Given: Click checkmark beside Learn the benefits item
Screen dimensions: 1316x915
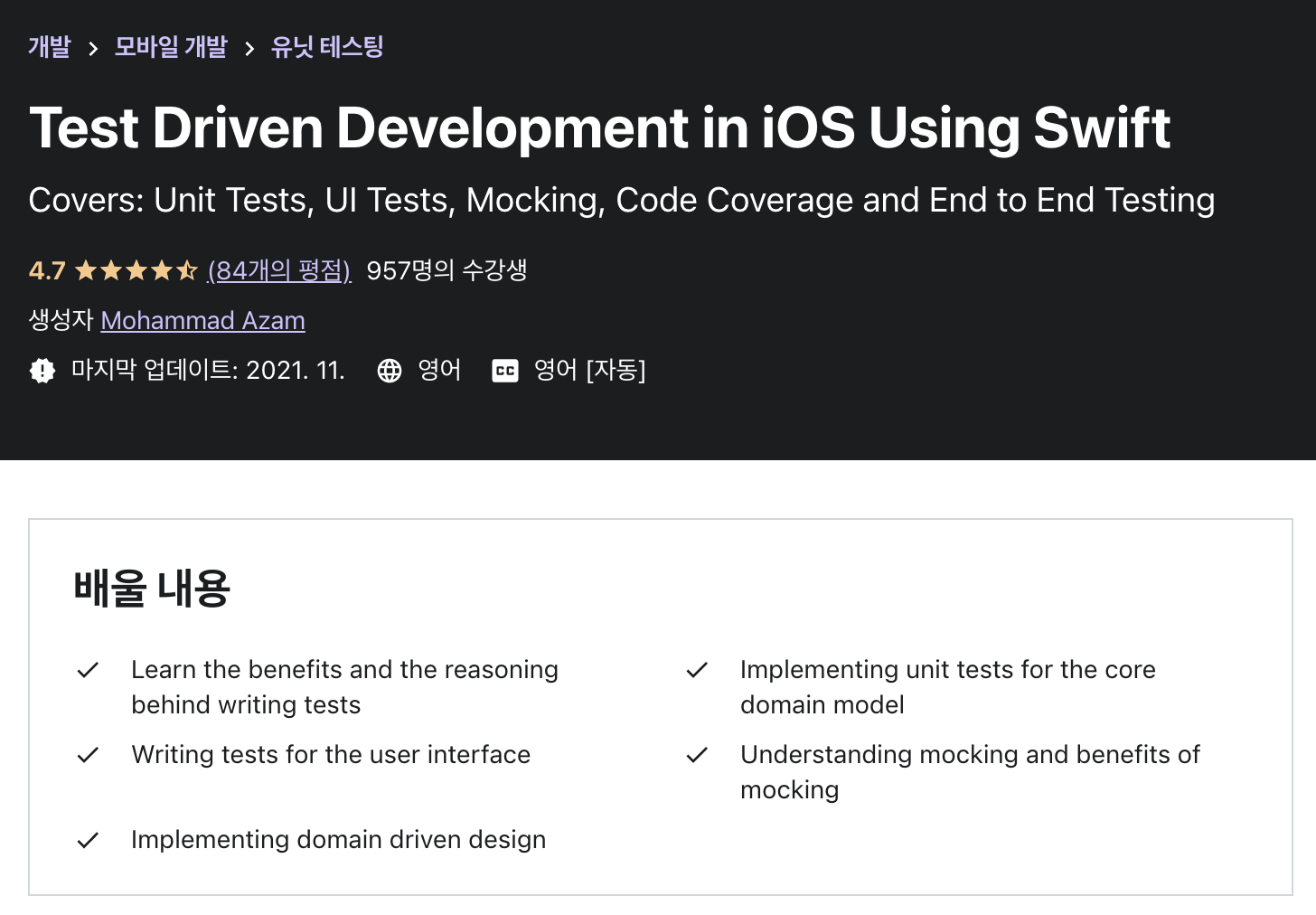Looking at the screenshot, I should [x=88, y=670].
